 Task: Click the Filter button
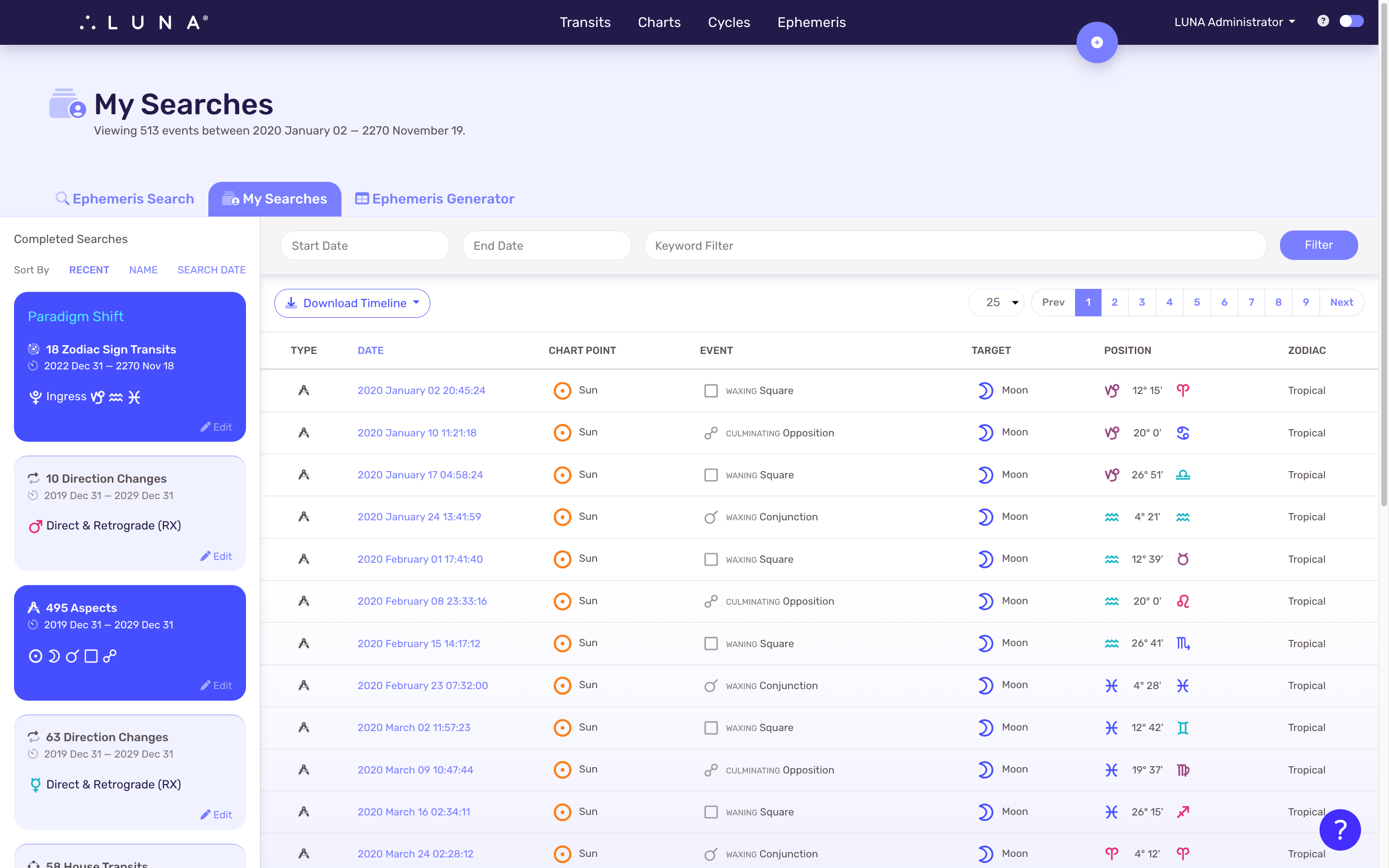[x=1319, y=245]
